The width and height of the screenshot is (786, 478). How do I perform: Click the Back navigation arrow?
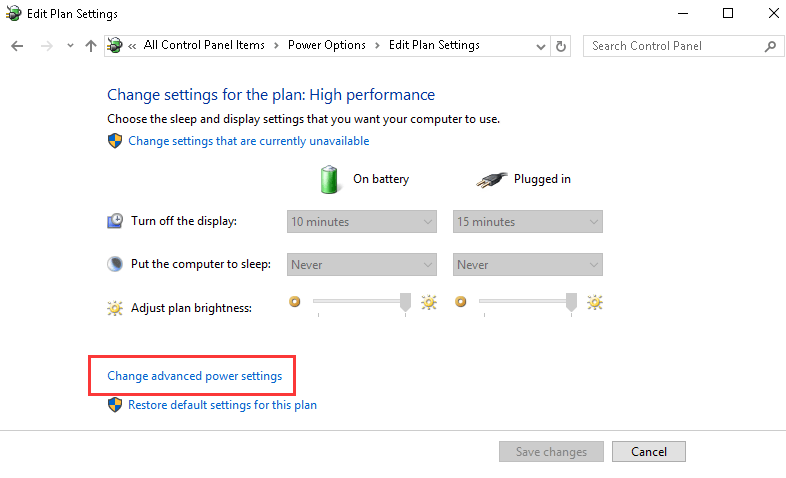pos(17,46)
